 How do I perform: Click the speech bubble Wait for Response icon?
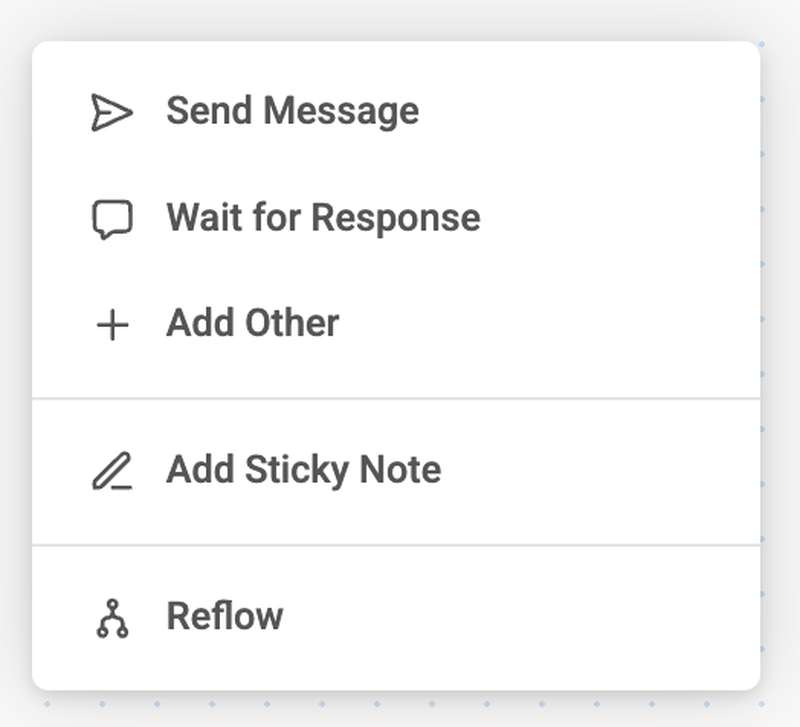[x=111, y=219]
